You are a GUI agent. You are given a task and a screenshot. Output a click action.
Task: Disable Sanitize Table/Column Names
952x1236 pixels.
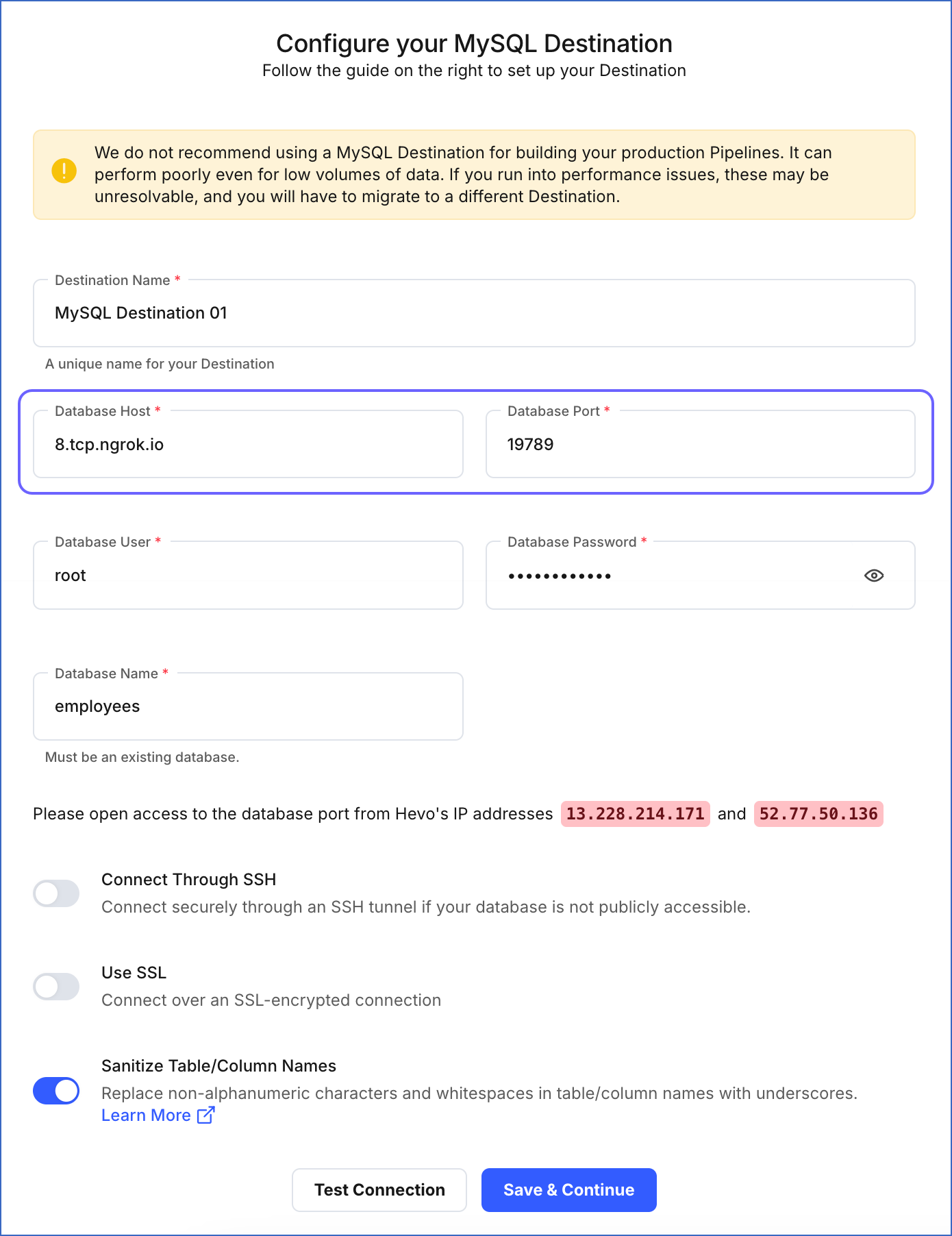56,1091
